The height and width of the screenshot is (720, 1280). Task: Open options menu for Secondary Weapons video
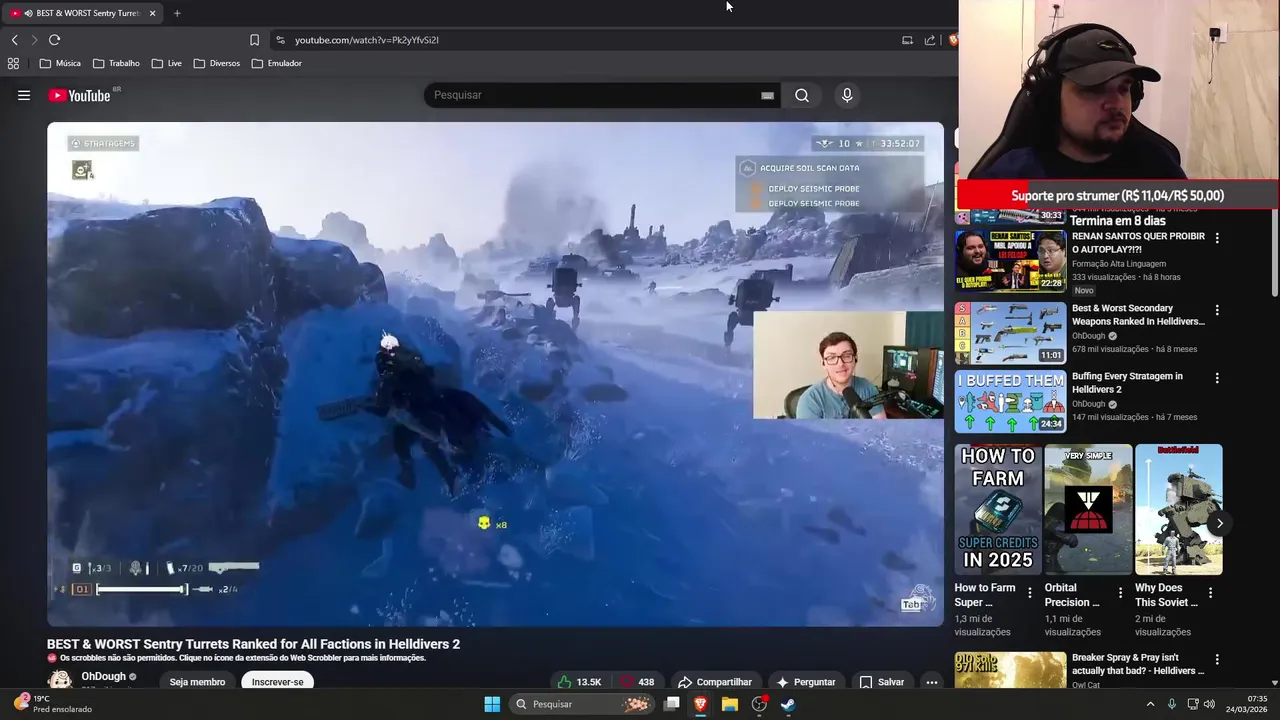tap(1217, 310)
